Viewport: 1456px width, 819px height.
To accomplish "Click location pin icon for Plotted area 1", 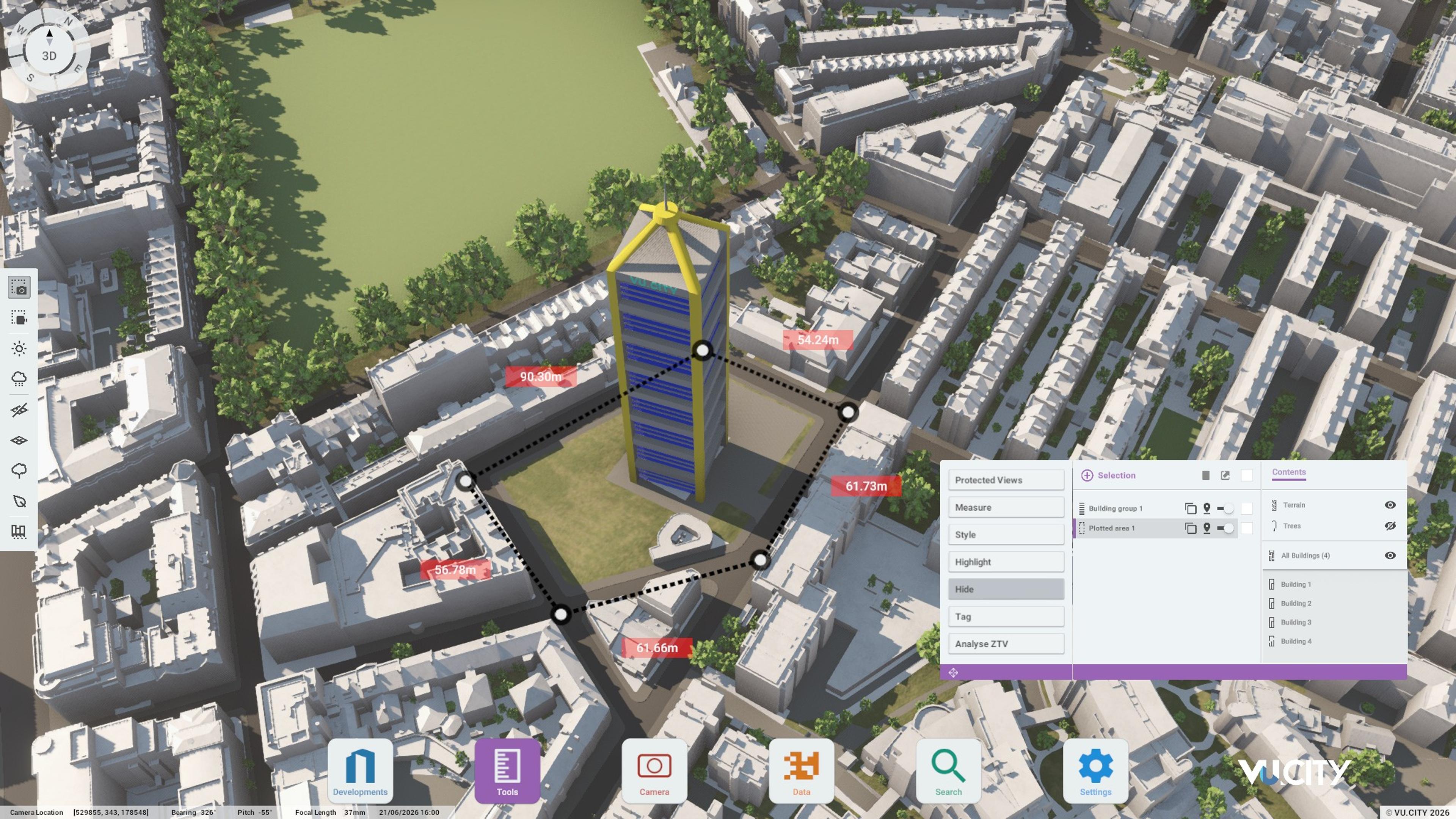I will click(1207, 529).
